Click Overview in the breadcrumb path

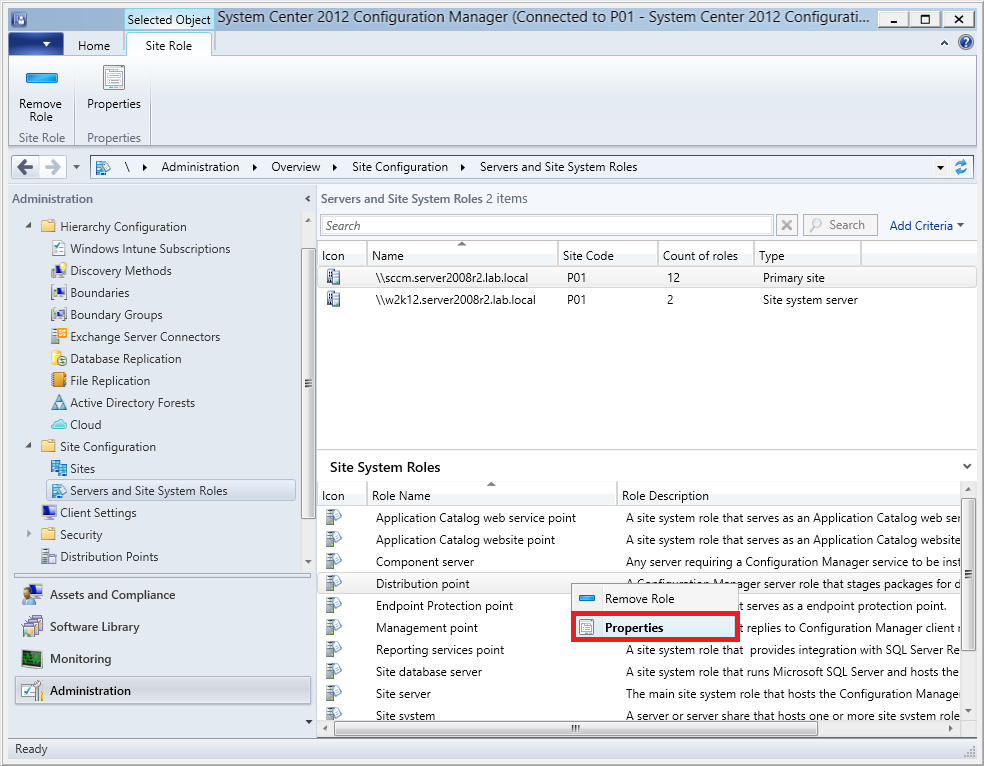[296, 167]
